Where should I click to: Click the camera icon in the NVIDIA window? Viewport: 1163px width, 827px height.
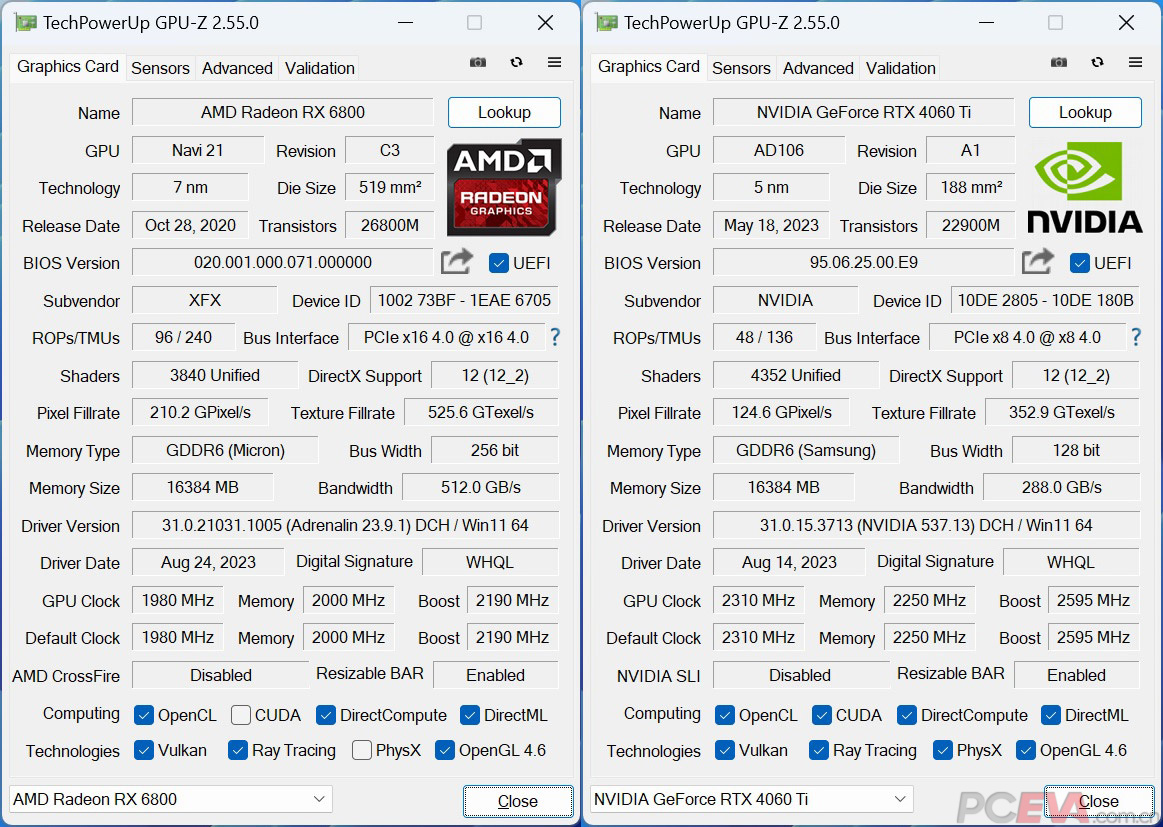[1058, 62]
